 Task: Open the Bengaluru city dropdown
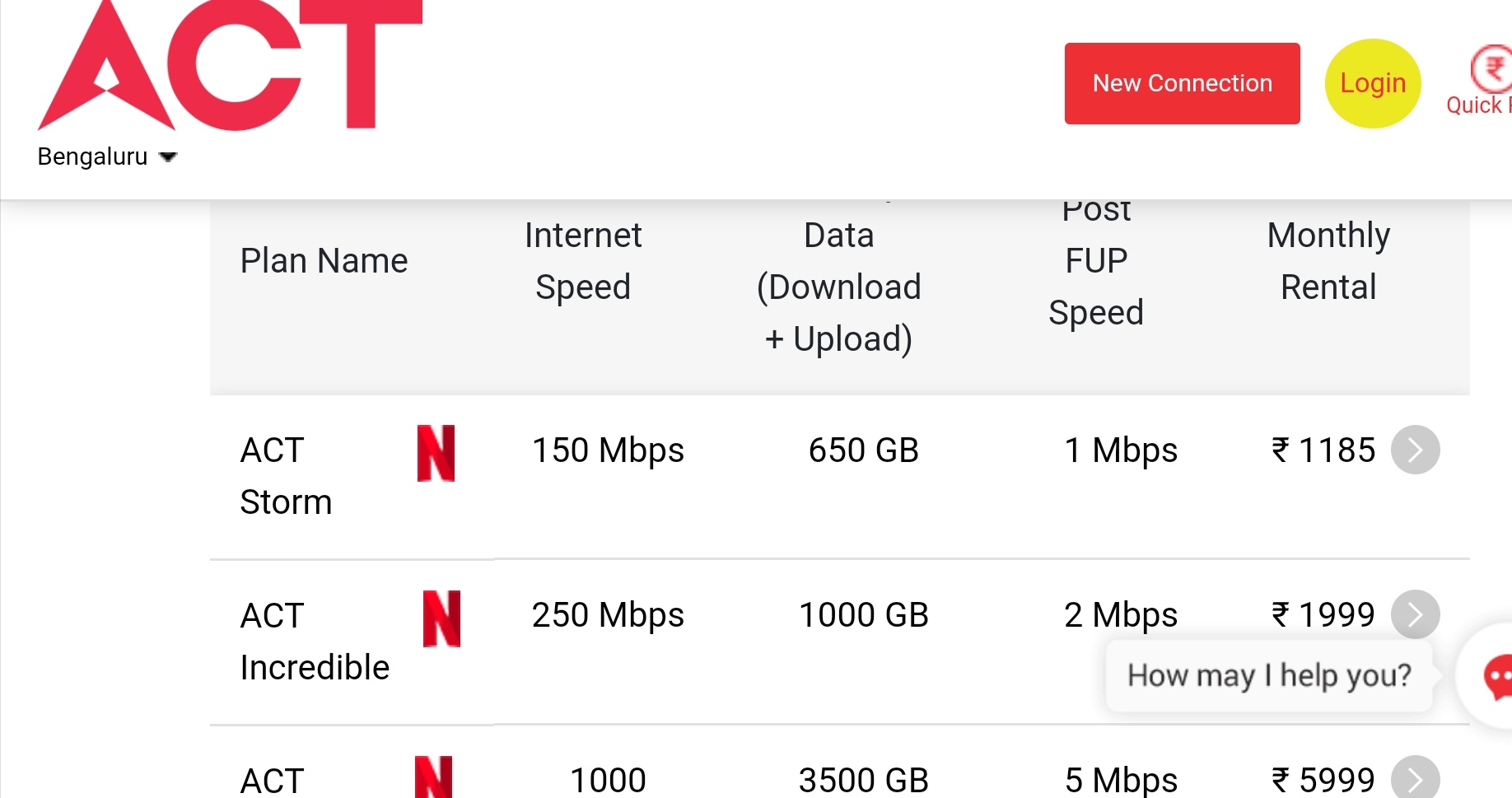(x=107, y=156)
